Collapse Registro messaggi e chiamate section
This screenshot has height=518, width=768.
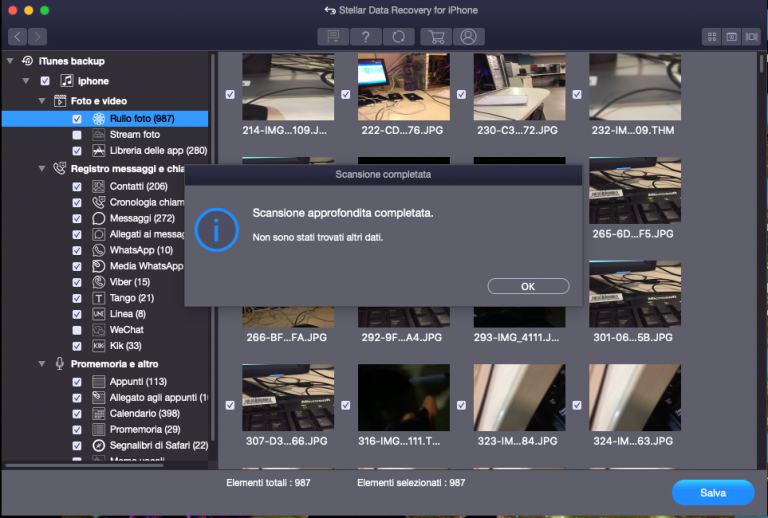[42, 168]
